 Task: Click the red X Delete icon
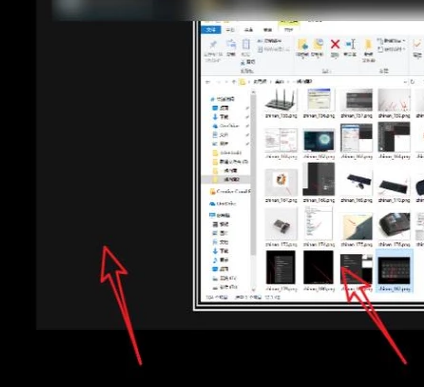click(x=335, y=44)
